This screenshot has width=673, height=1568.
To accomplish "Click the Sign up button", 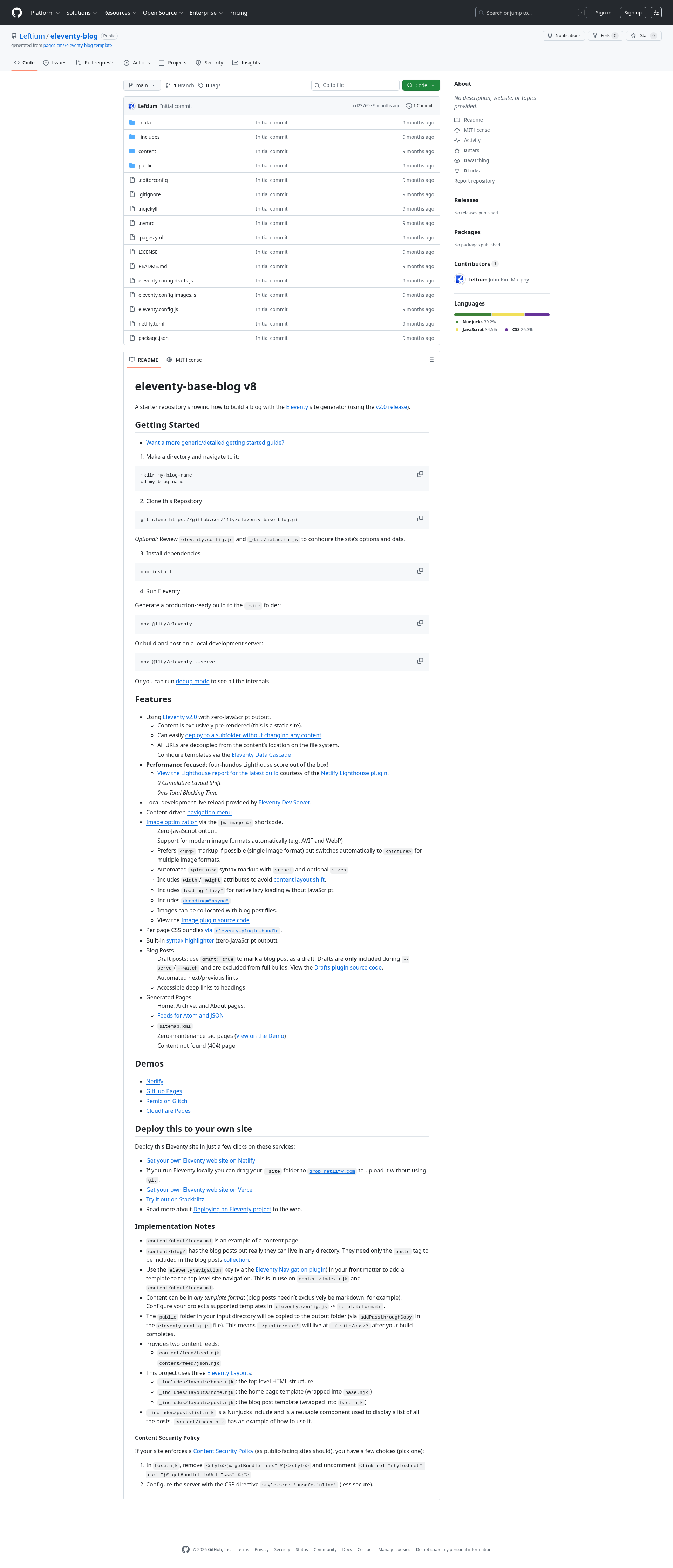I will tap(633, 13).
